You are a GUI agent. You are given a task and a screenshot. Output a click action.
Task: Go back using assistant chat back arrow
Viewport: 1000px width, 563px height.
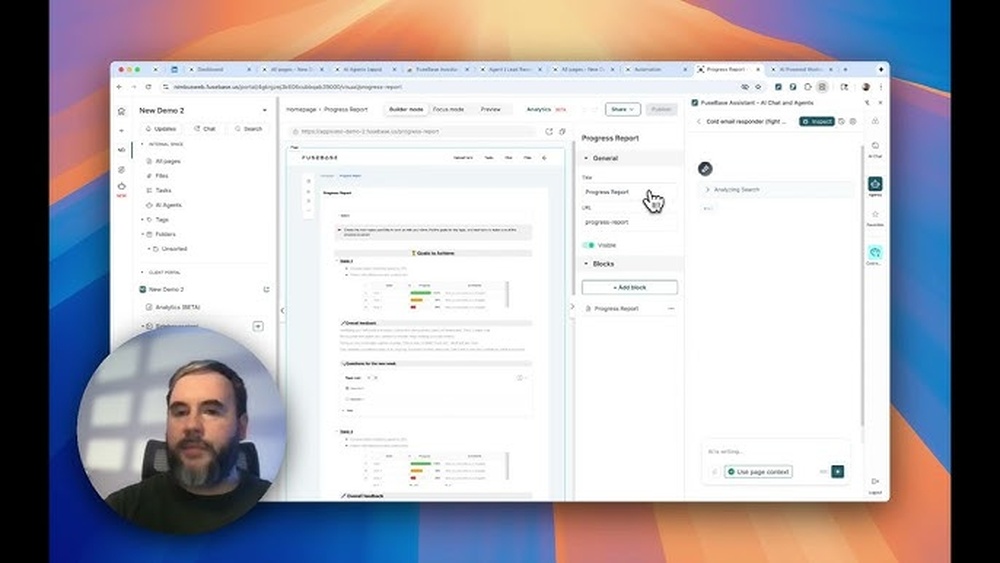pos(698,121)
